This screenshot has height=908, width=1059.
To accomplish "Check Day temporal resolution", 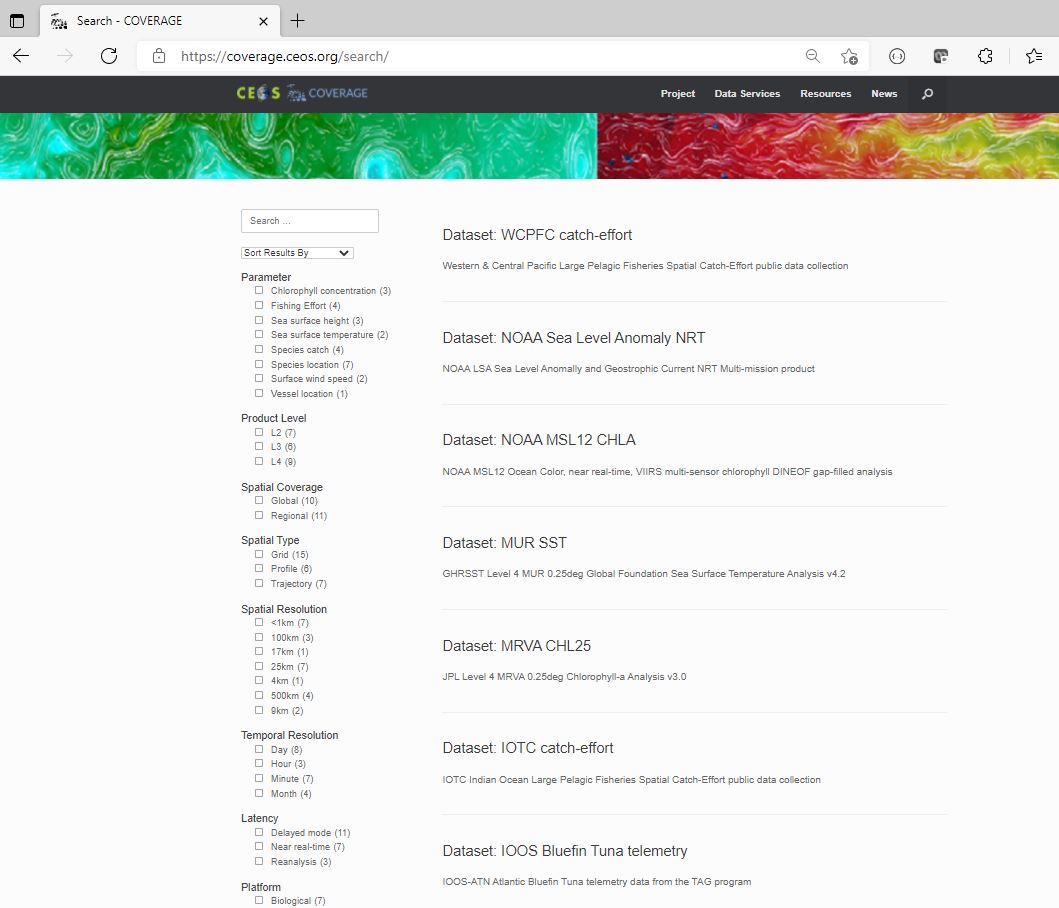I will pyautogui.click(x=259, y=749).
